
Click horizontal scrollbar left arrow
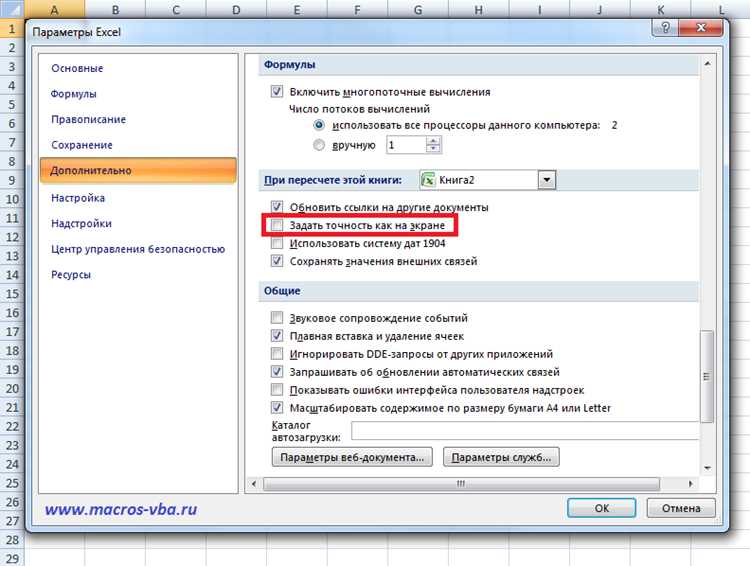254,484
